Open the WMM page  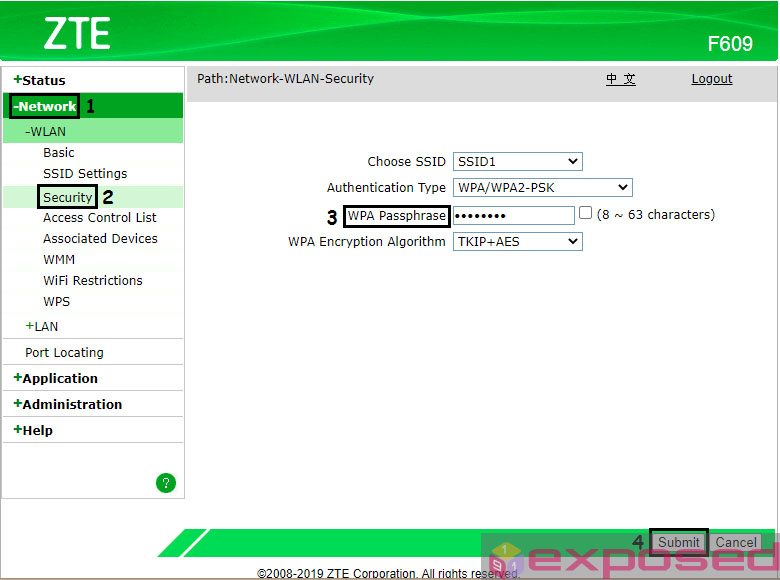[x=59, y=260]
